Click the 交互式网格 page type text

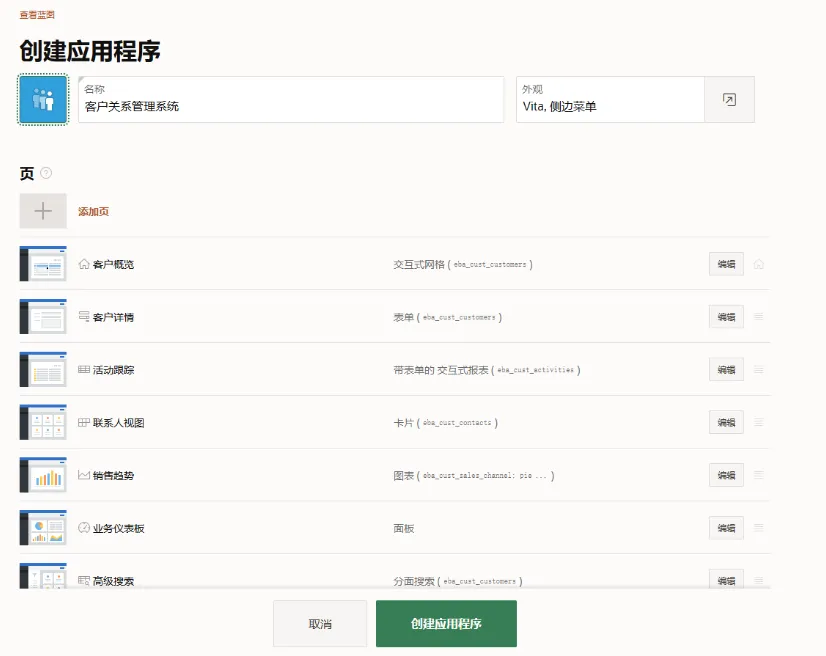419,265
